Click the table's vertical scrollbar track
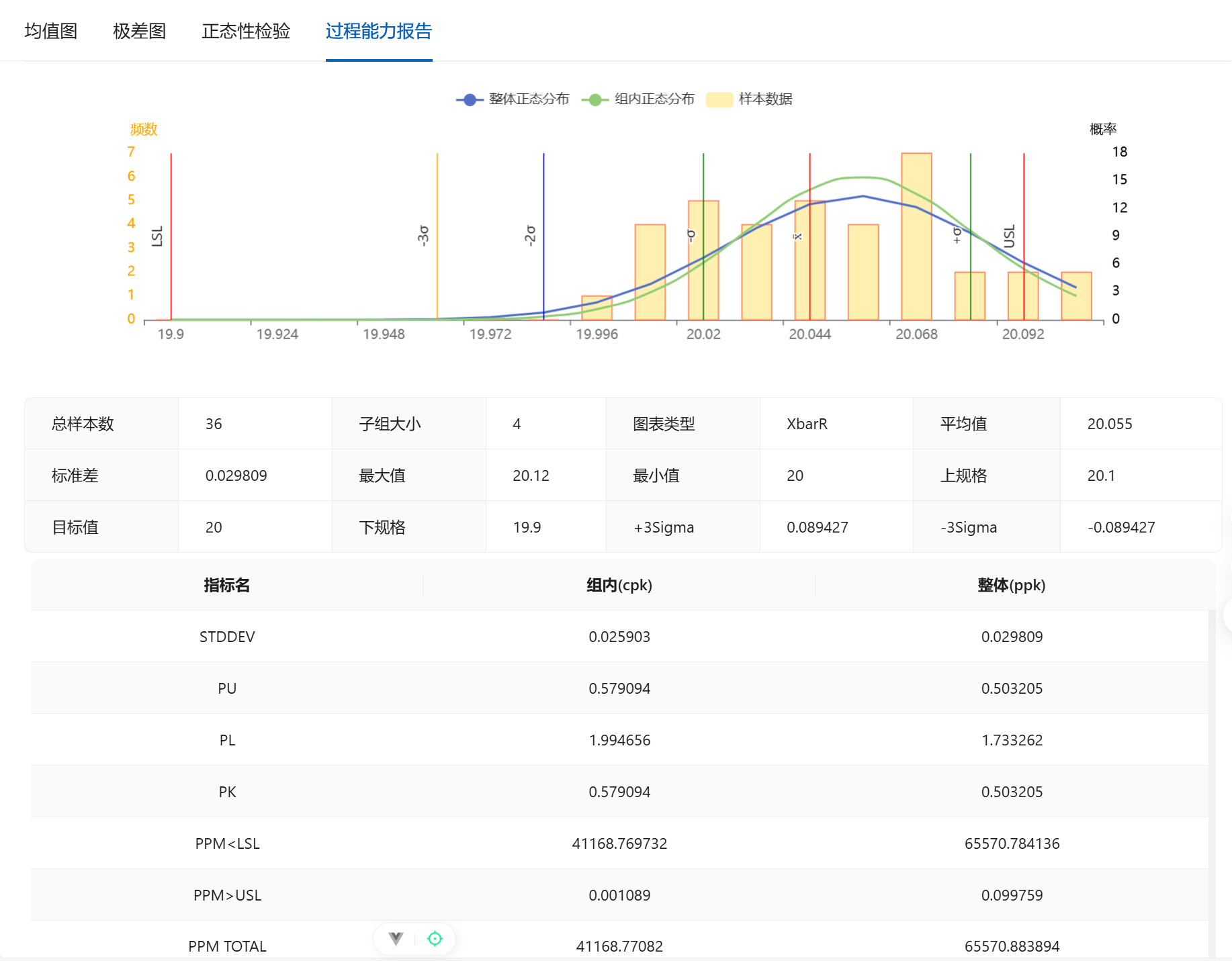Image resolution: width=1232 pixels, height=961 pixels. (1212, 772)
